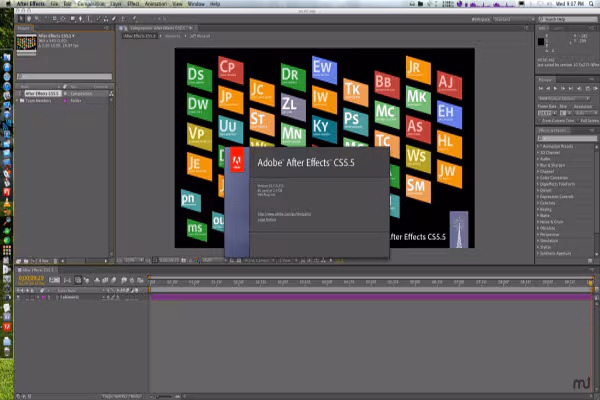Select the Roto Brush tool
The image size is (600, 400).
[124, 19]
